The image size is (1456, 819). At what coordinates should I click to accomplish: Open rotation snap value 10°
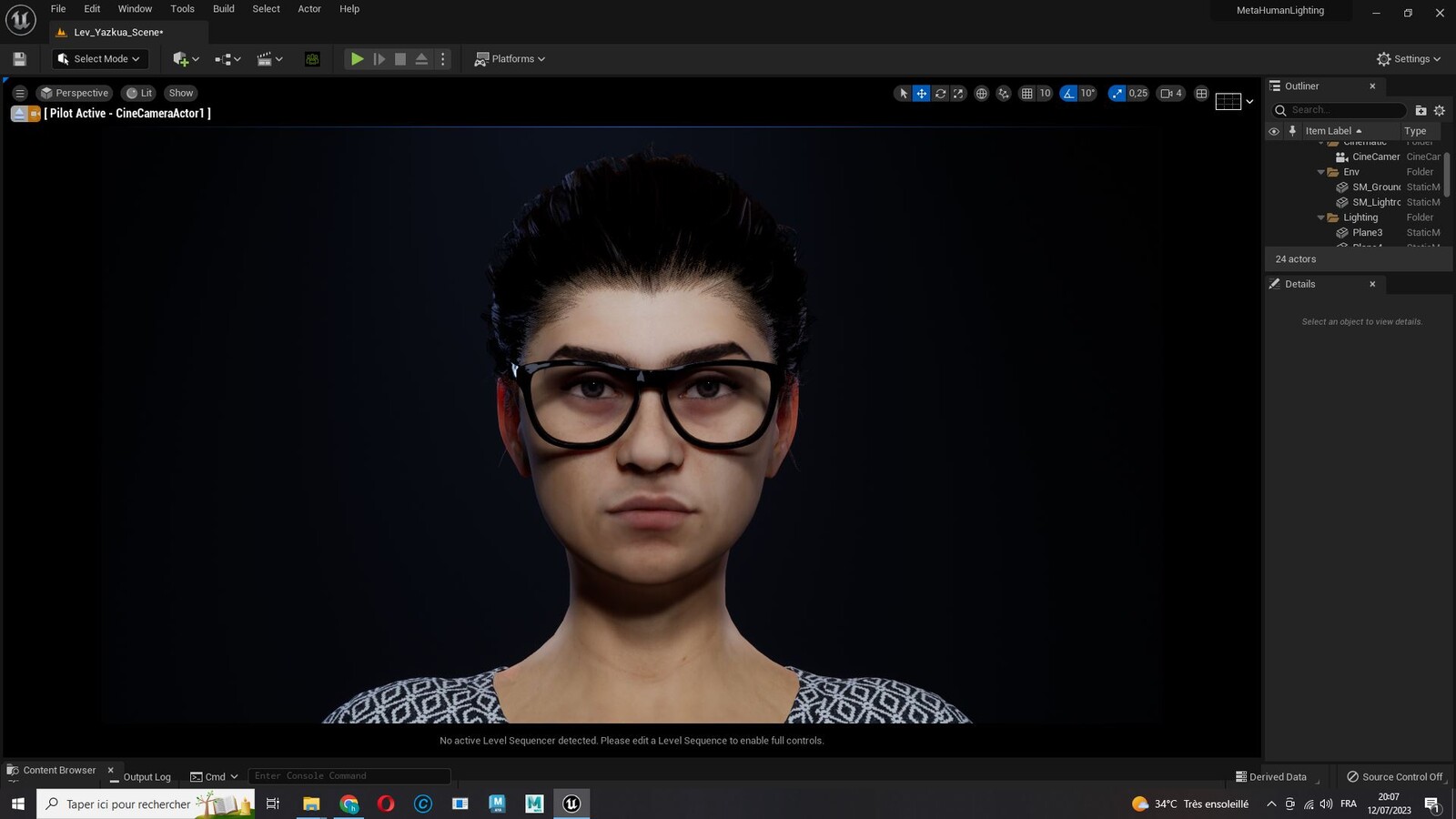point(1087,93)
